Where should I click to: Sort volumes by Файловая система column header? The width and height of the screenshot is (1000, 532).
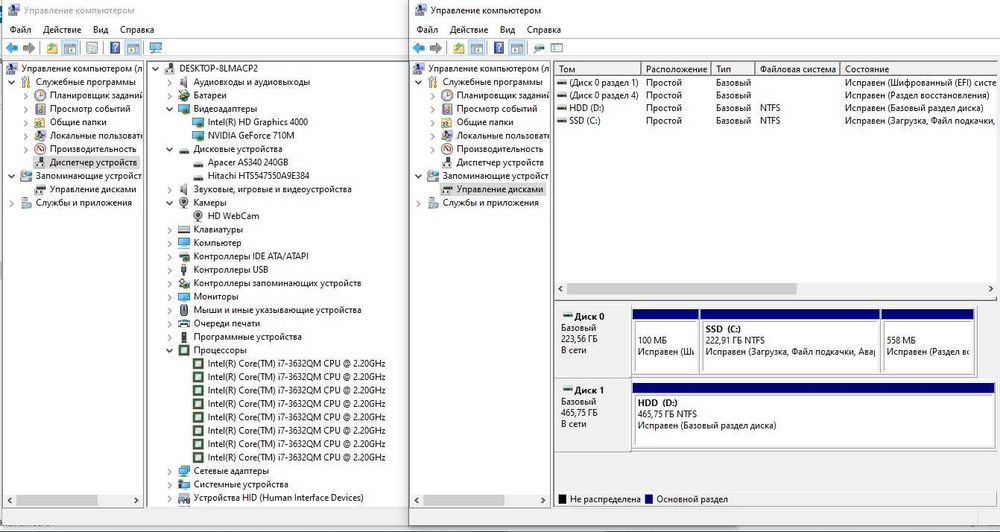coord(798,69)
